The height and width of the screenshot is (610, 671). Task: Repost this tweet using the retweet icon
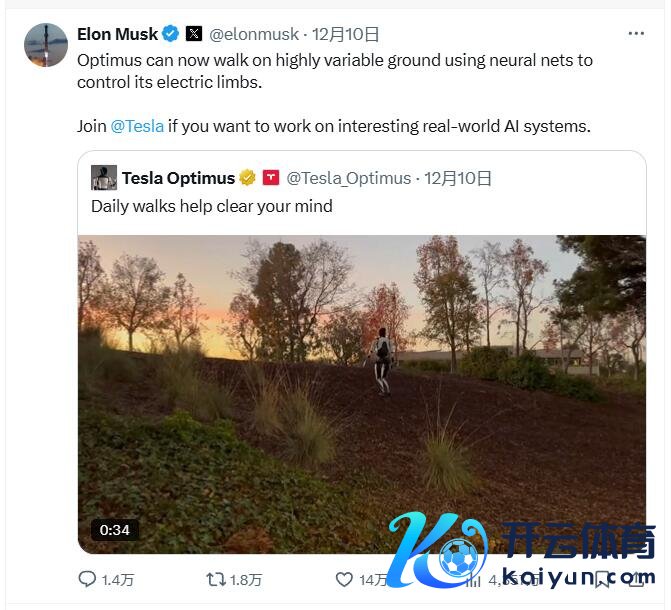215,579
